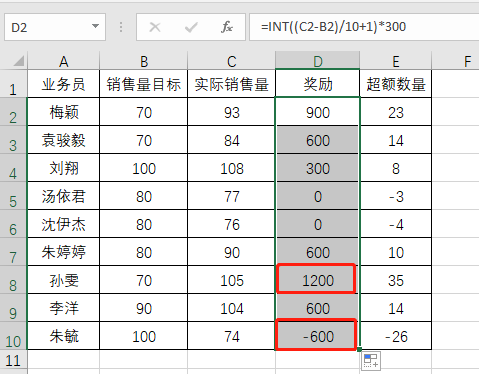Image resolution: width=479 pixels, height=374 pixels.
Task: Select row 2 header
Action: [13, 112]
